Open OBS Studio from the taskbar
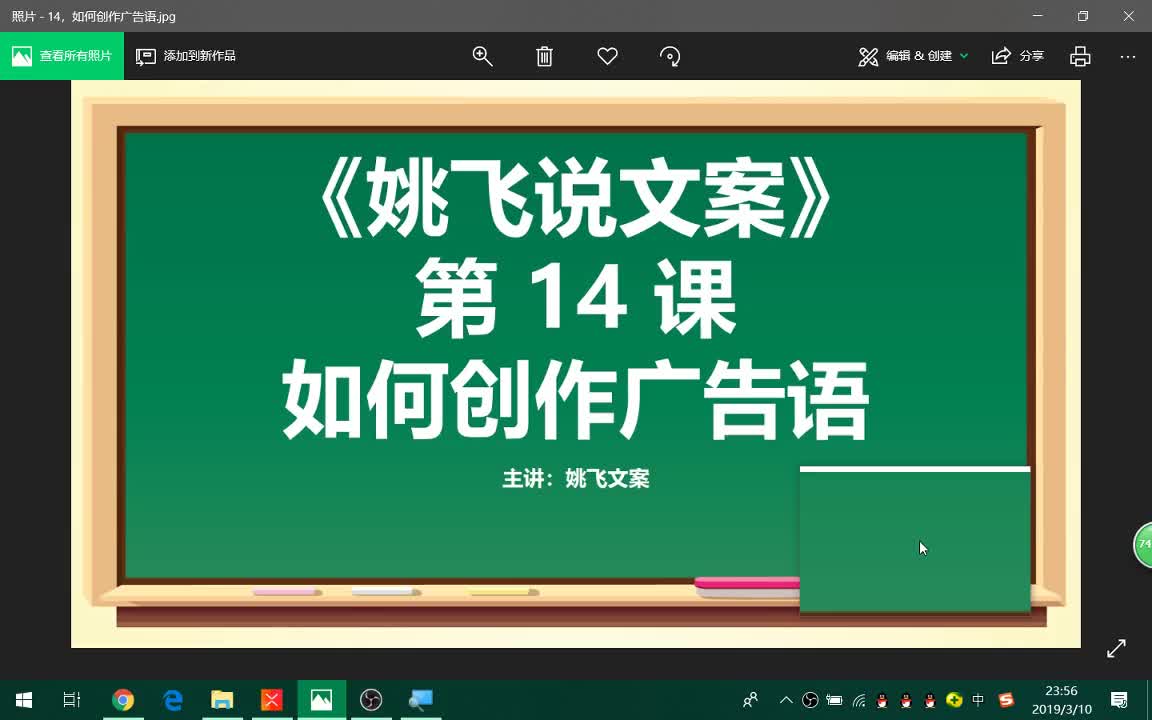This screenshot has height=720, width=1152. tap(371, 700)
